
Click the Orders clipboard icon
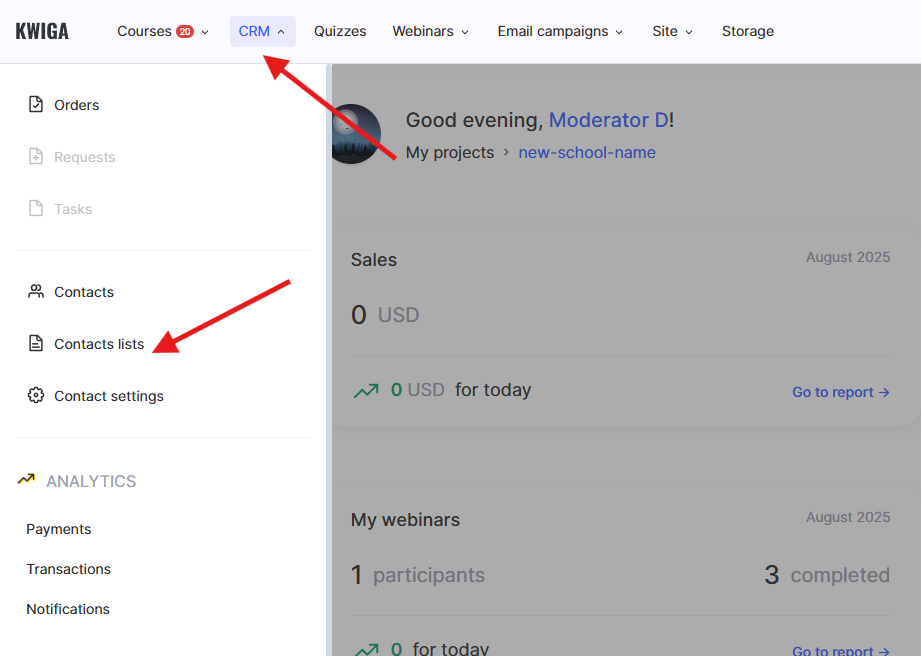point(36,105)
